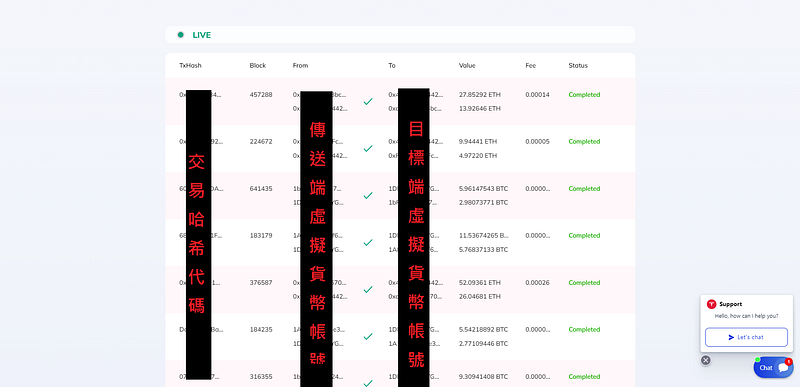Click the Fee column header
This screenshot has height=387, width=800.
[x=531, y=65]
